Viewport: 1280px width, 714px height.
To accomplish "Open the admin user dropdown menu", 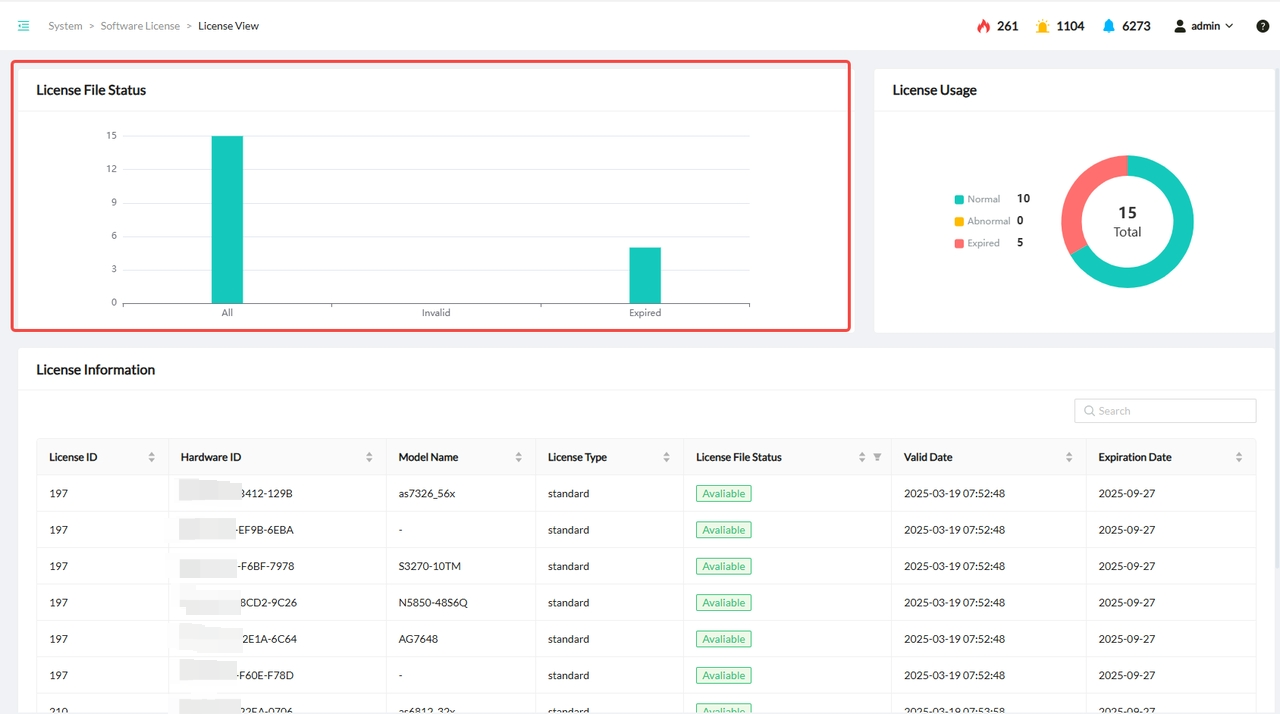I will (1204, 26).
